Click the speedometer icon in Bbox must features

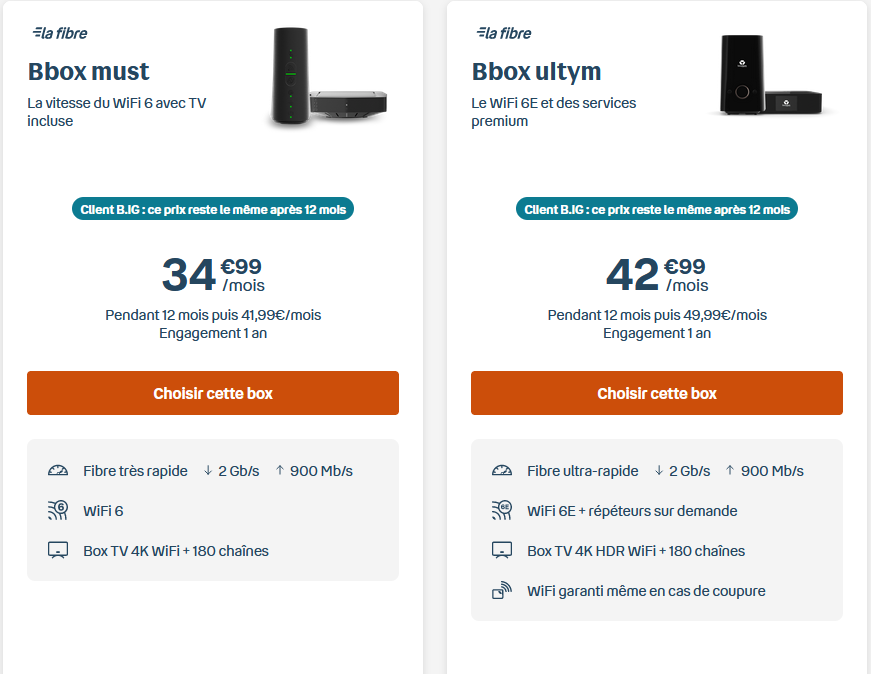(58, 471)
